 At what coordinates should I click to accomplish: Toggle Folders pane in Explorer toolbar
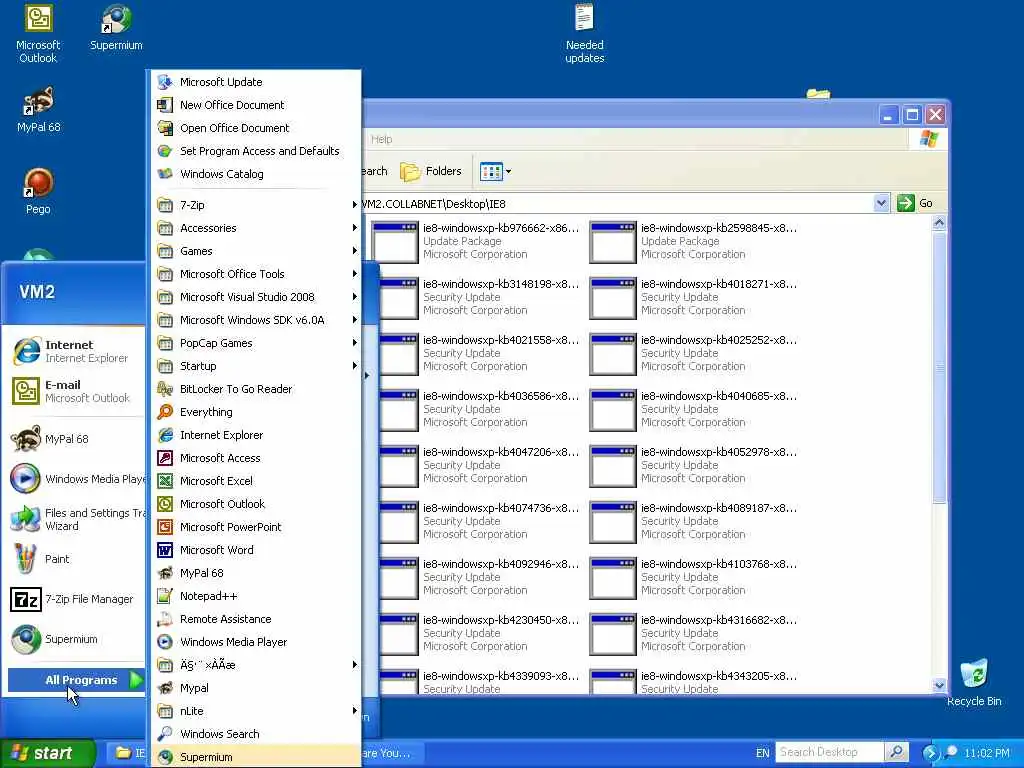coord(430,171)
